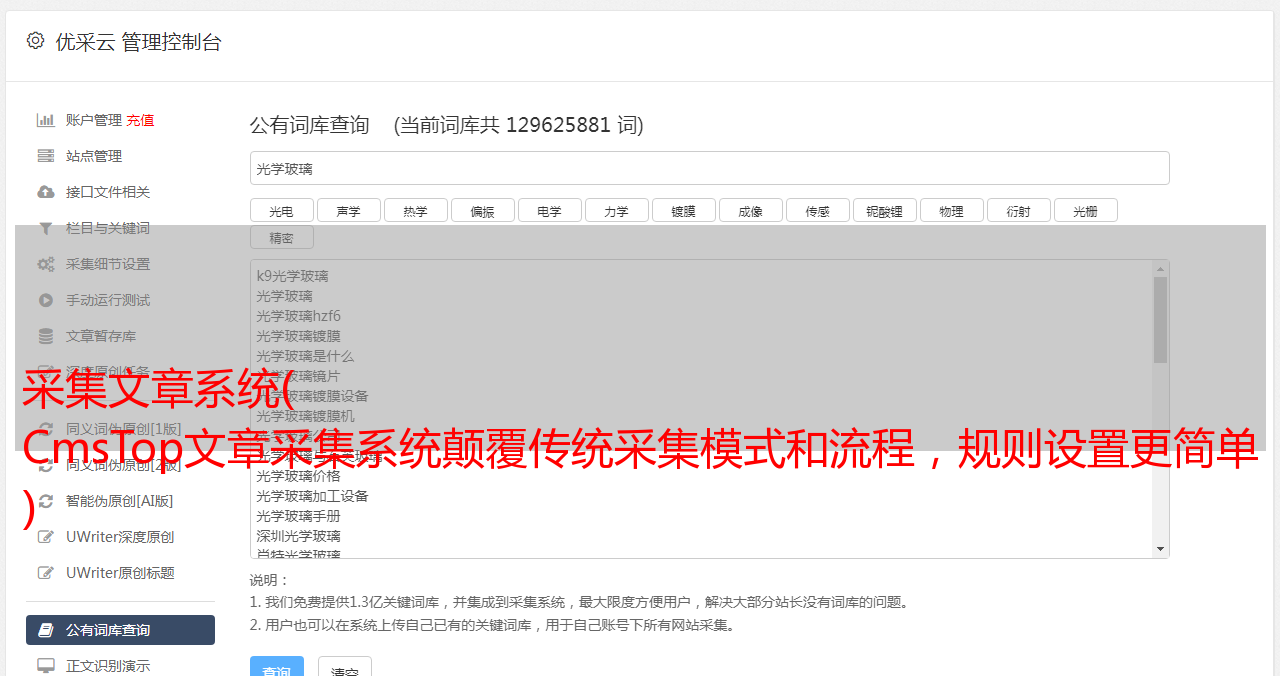Click the keyword search field containing 光学玻璃
Screen dimensions: 1280x676
(x=710, y=168)
